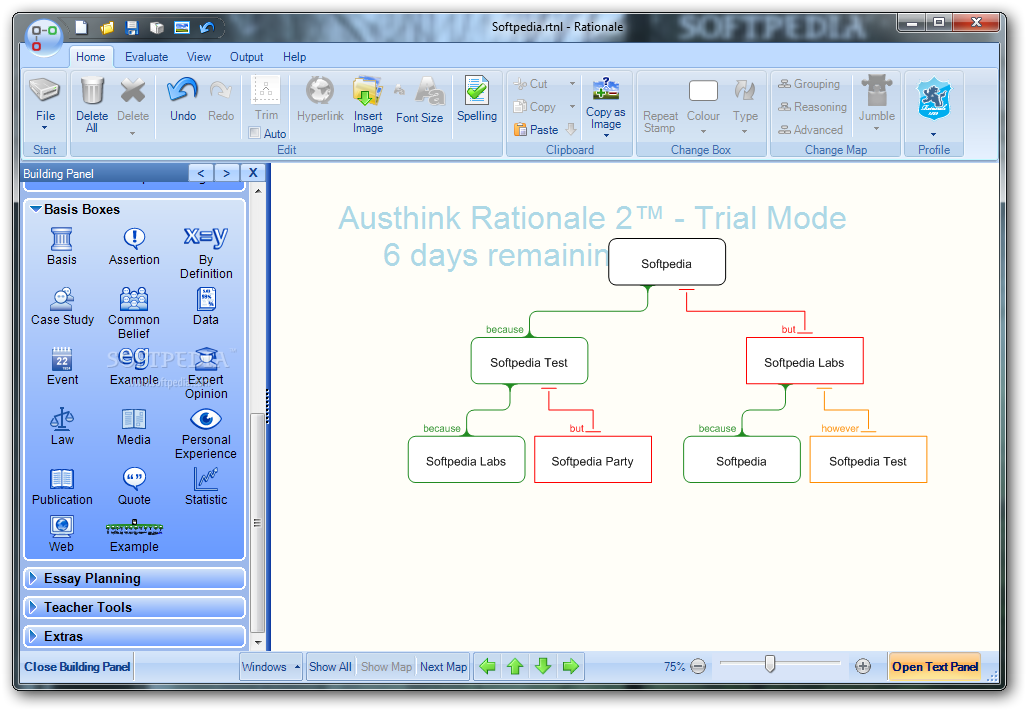1027x711 pixels.
Task: Navigate map with green down arrow
Action: tap(543, 666)
